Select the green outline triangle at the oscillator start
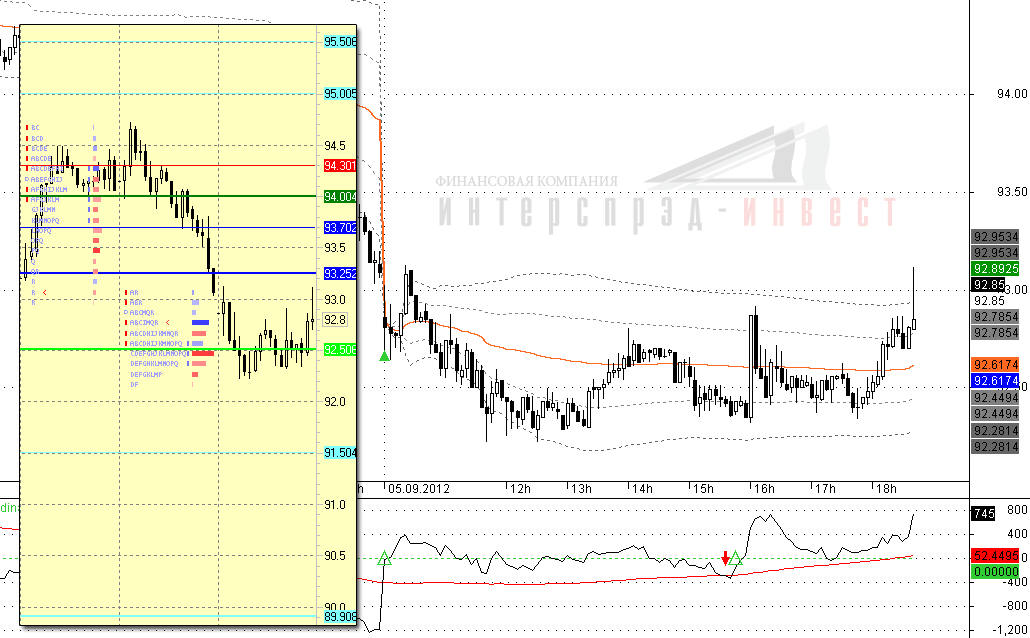This screenshot has width=1030, height=638. 384,558
